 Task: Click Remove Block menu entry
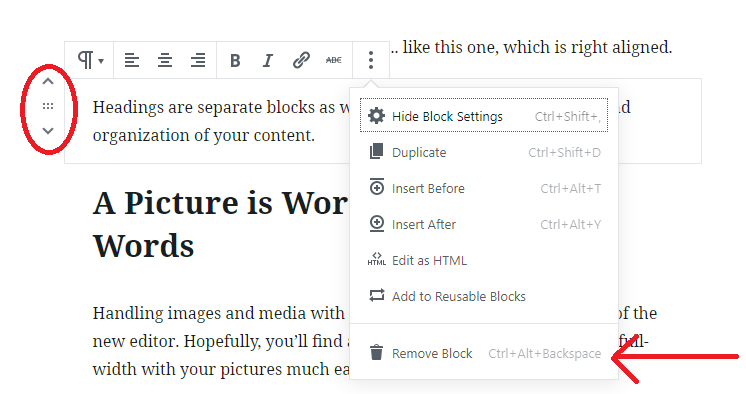484,353
